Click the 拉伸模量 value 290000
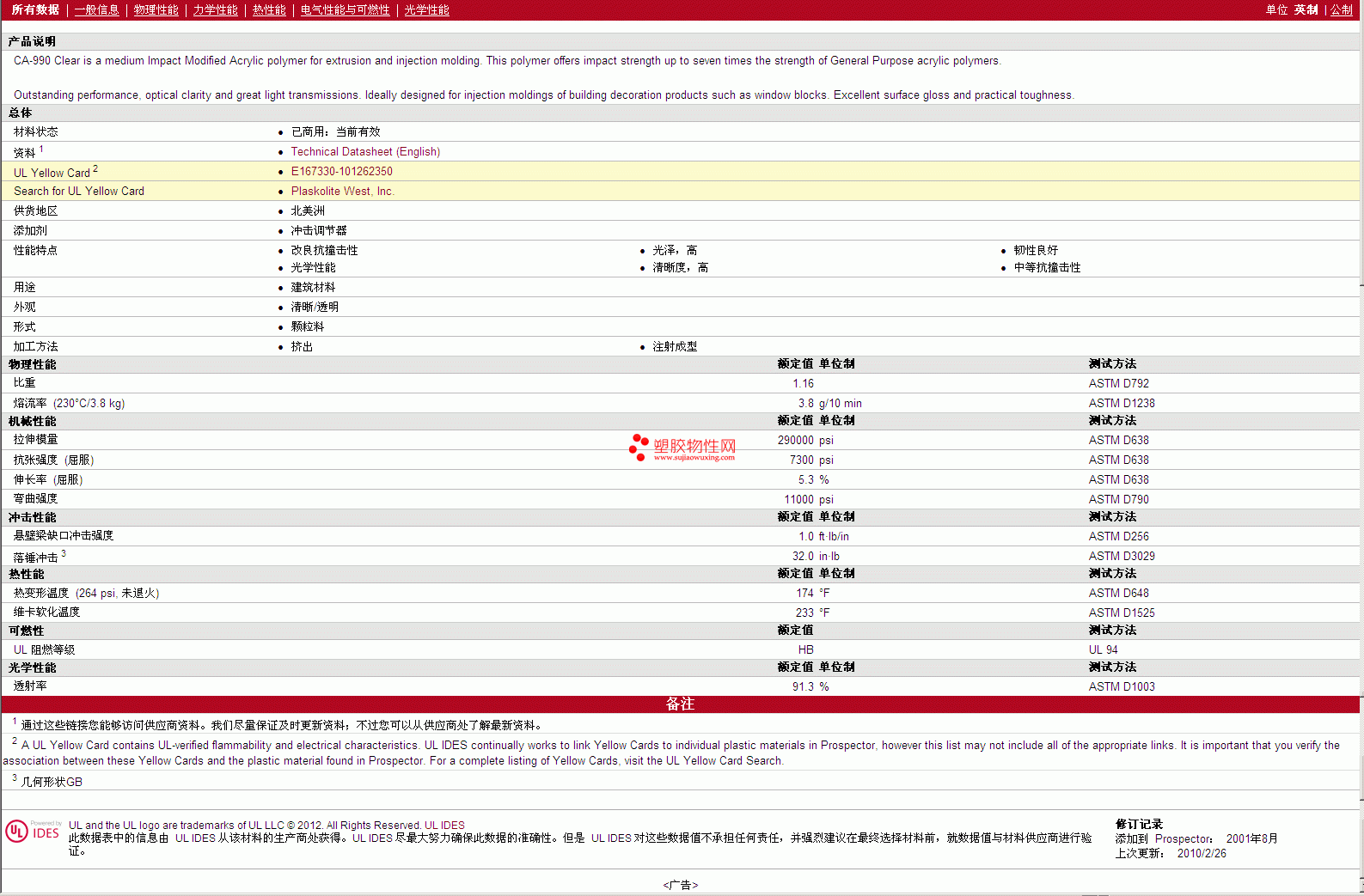The width and height of the screenshot is (1364, 896). click(795, 440)
